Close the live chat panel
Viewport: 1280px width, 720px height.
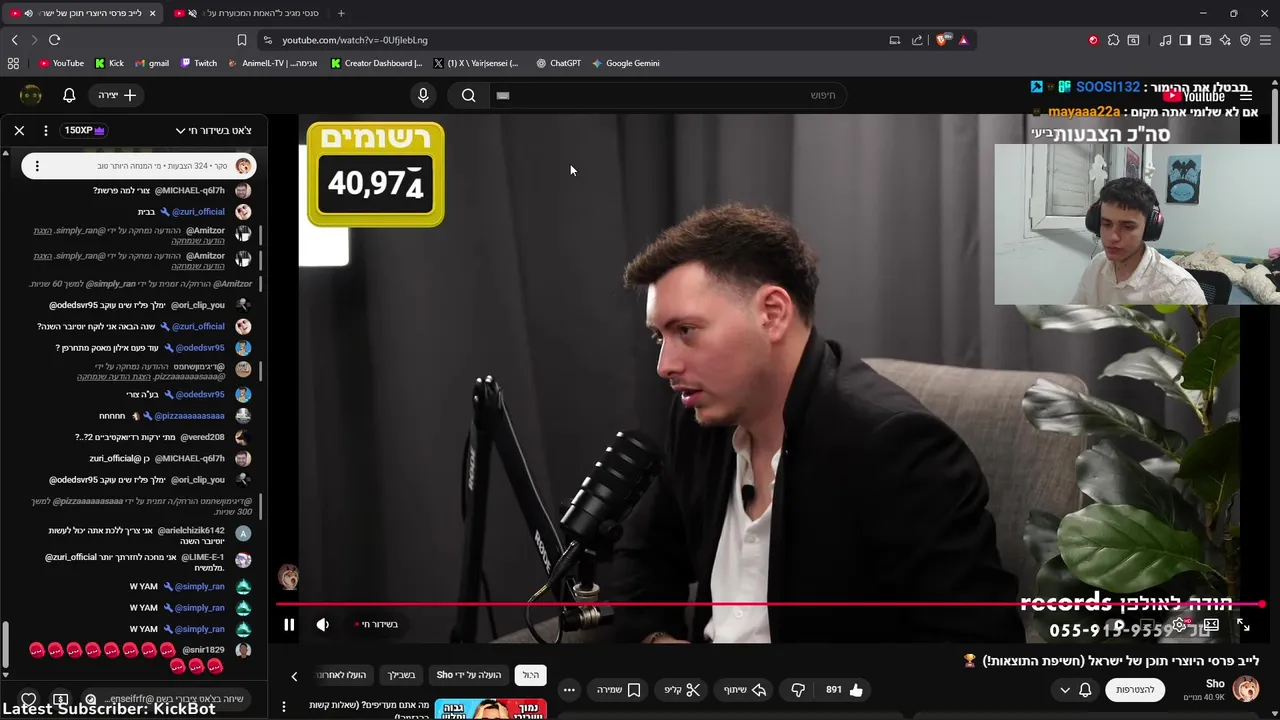[19, 130]
